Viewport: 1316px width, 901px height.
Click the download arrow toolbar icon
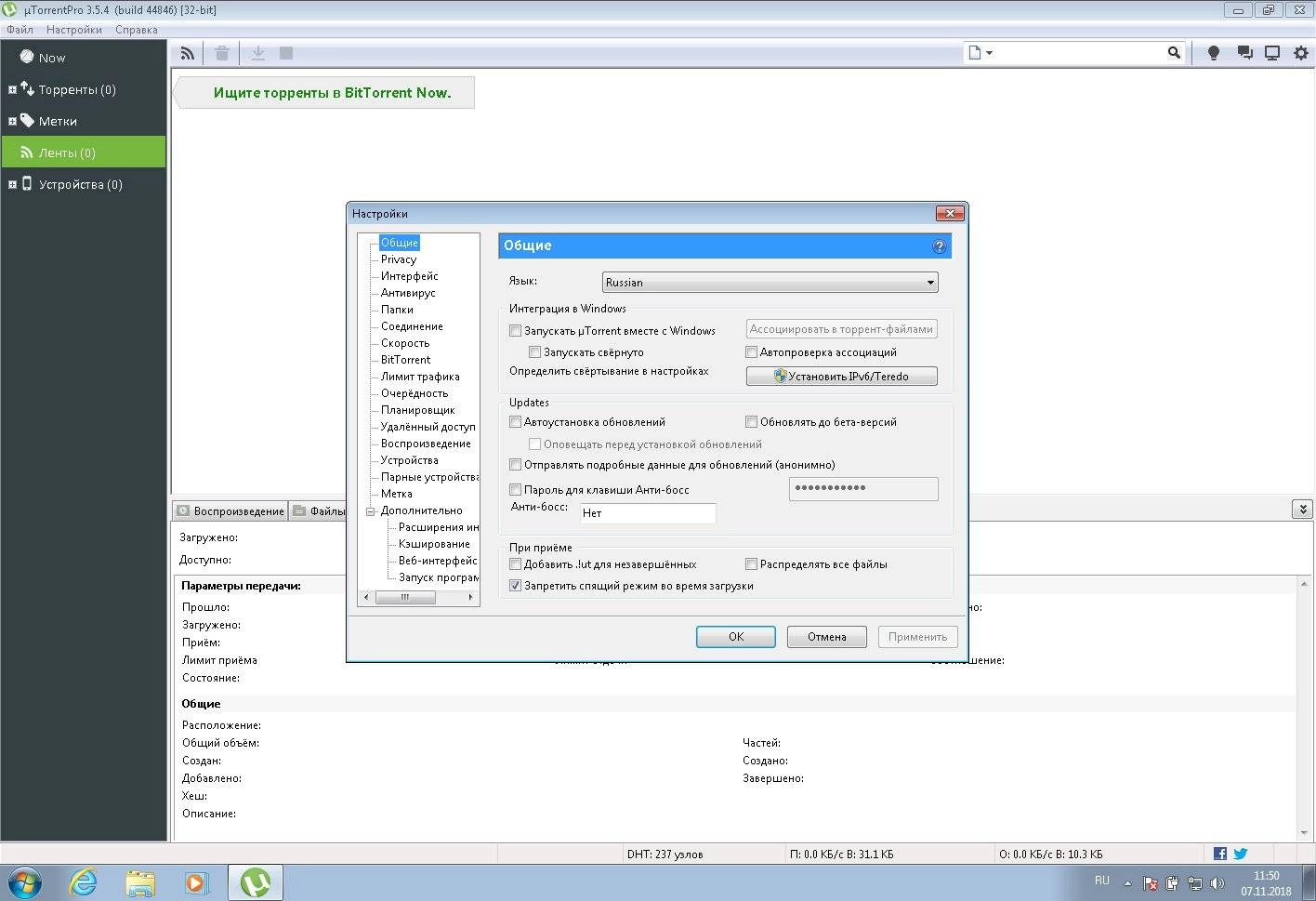click(258, 53)
